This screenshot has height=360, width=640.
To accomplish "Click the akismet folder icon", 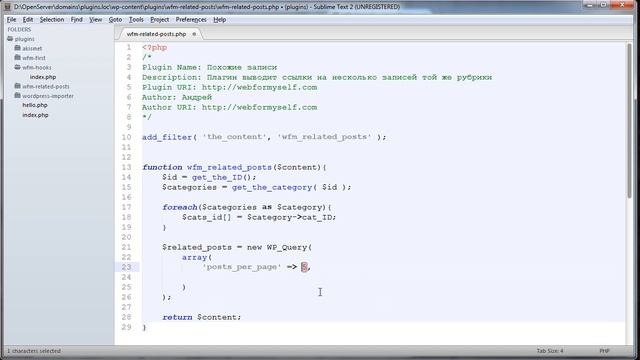I will click(18, 48).
